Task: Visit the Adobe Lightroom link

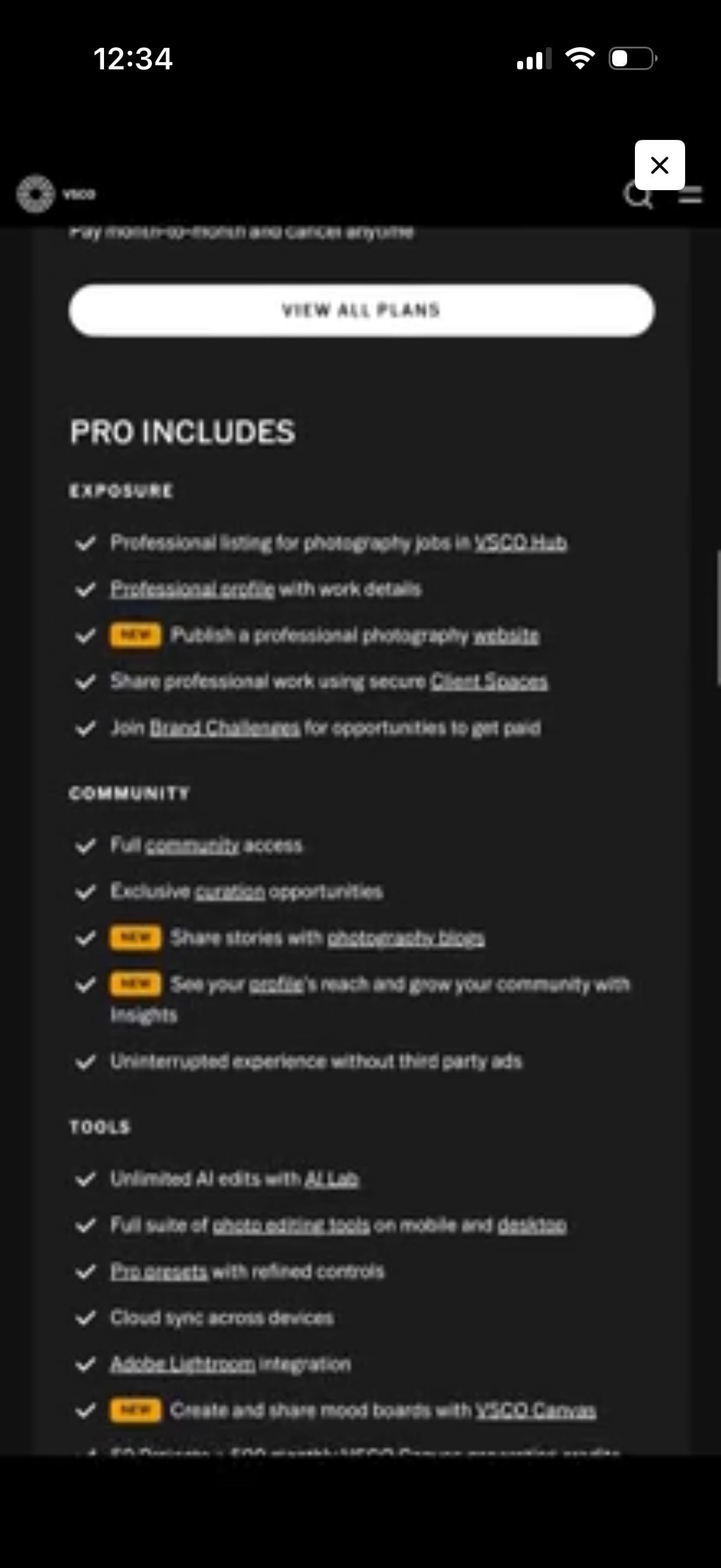Action: (182, 1364)
